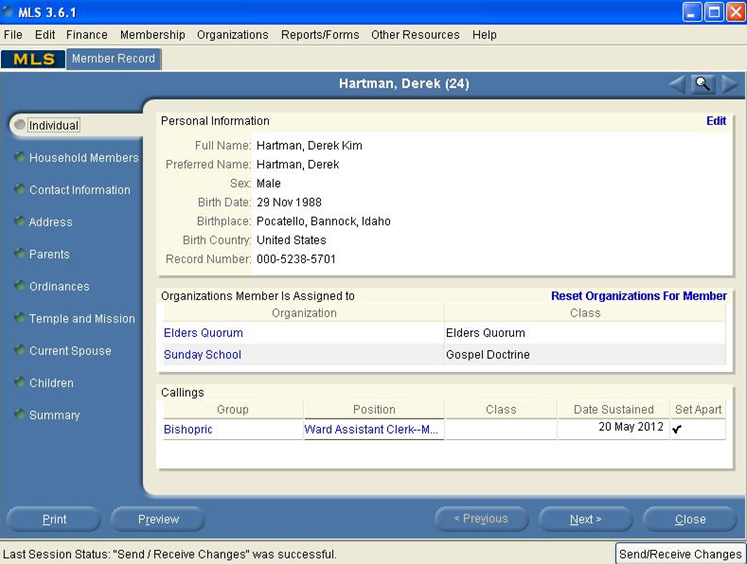Viewport: 747px width, 564px height.
Task: Click the Position column header
Action: [374, 409]
